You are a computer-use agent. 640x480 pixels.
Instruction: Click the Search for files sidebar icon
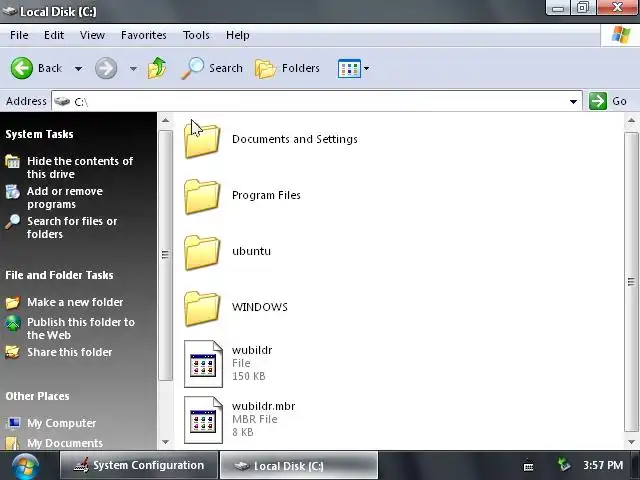coord(13,222)
